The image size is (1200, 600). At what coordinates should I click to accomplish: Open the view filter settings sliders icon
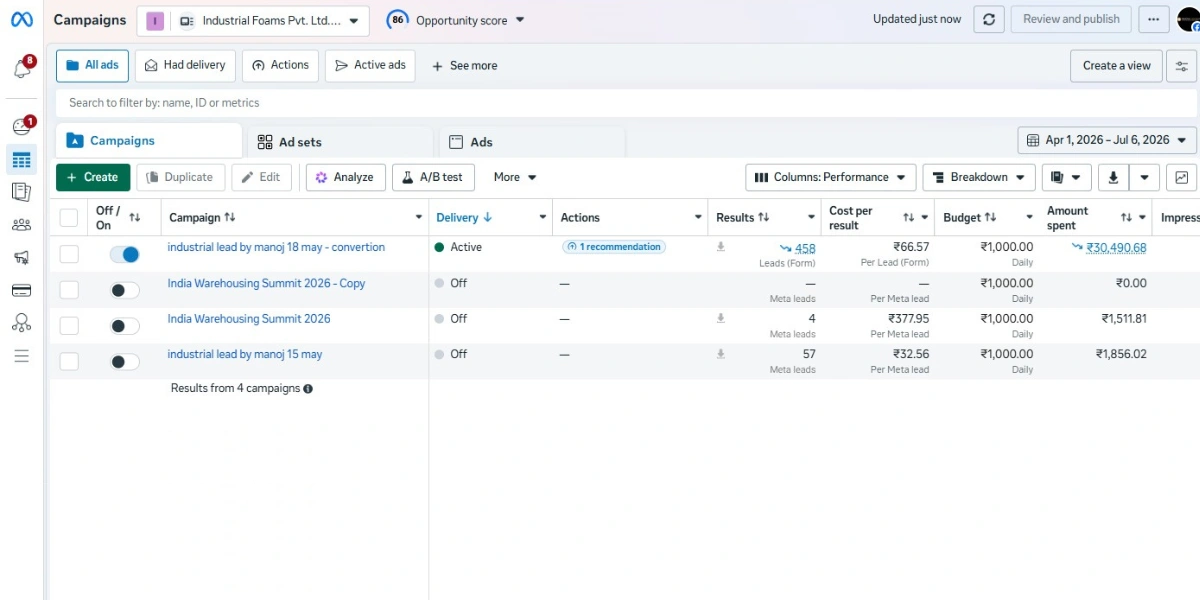[x=1182, y=66]
